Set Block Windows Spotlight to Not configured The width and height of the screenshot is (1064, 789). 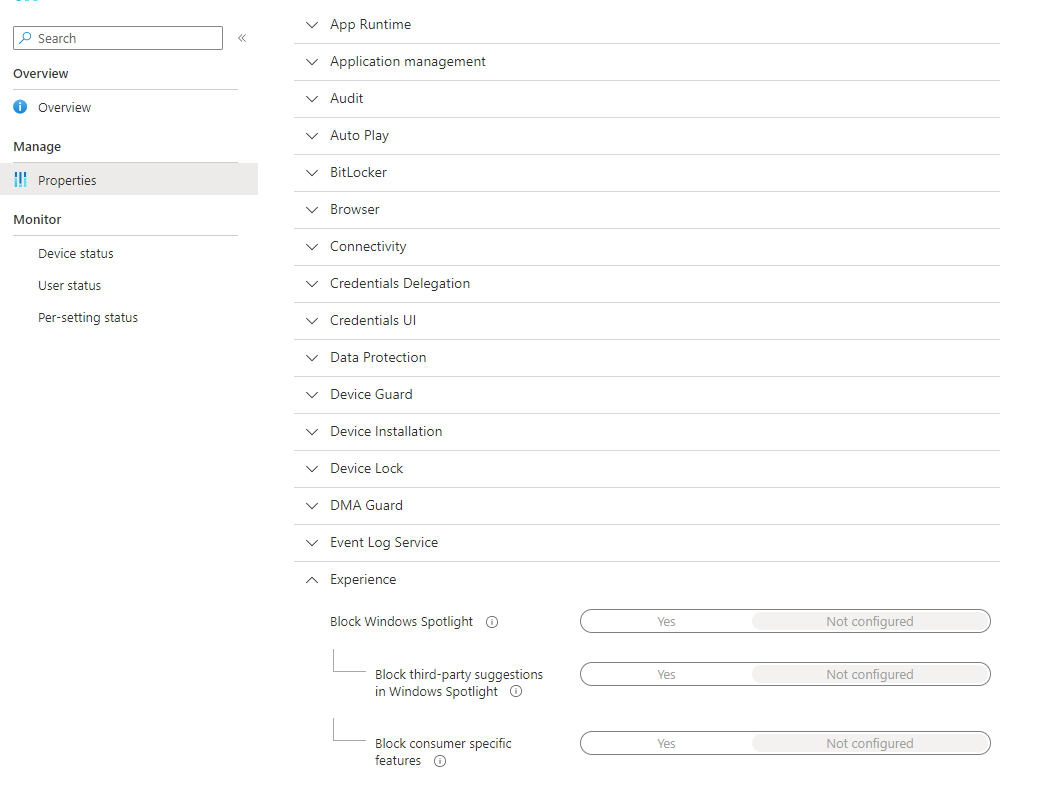[869, 622]
